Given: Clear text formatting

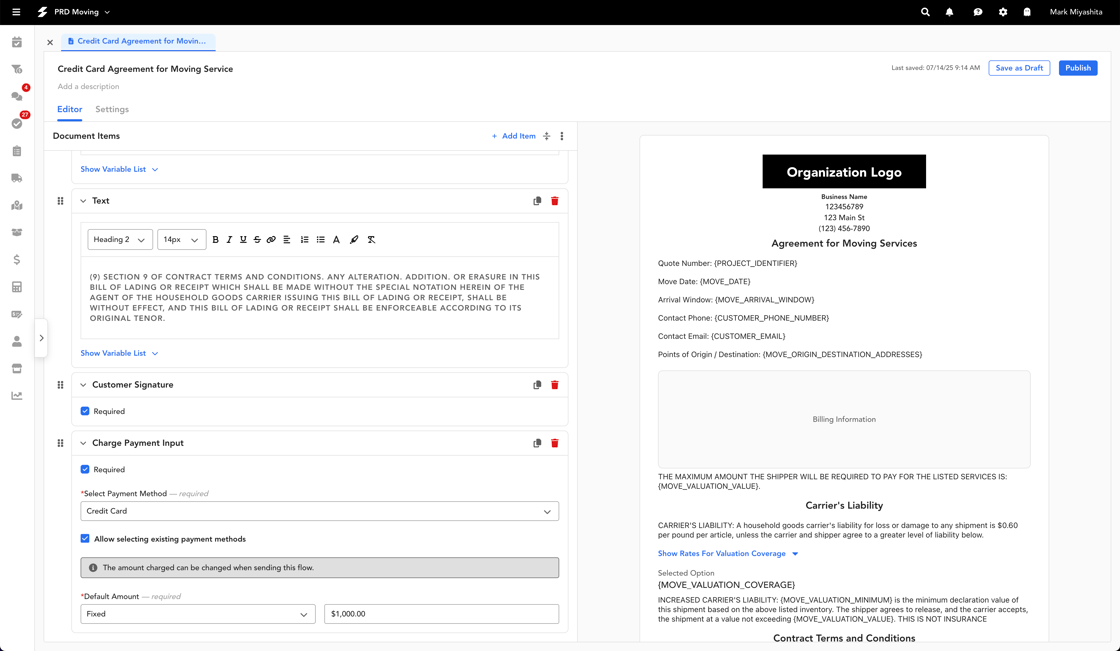Looking at the screenshot, I should click(371, 239).
